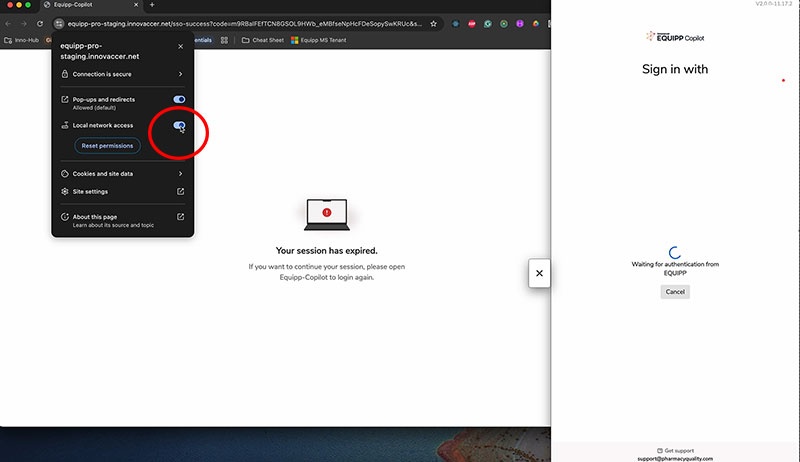
Task: Click the 'Your session has expired.' heading
Action: (327, 251)
